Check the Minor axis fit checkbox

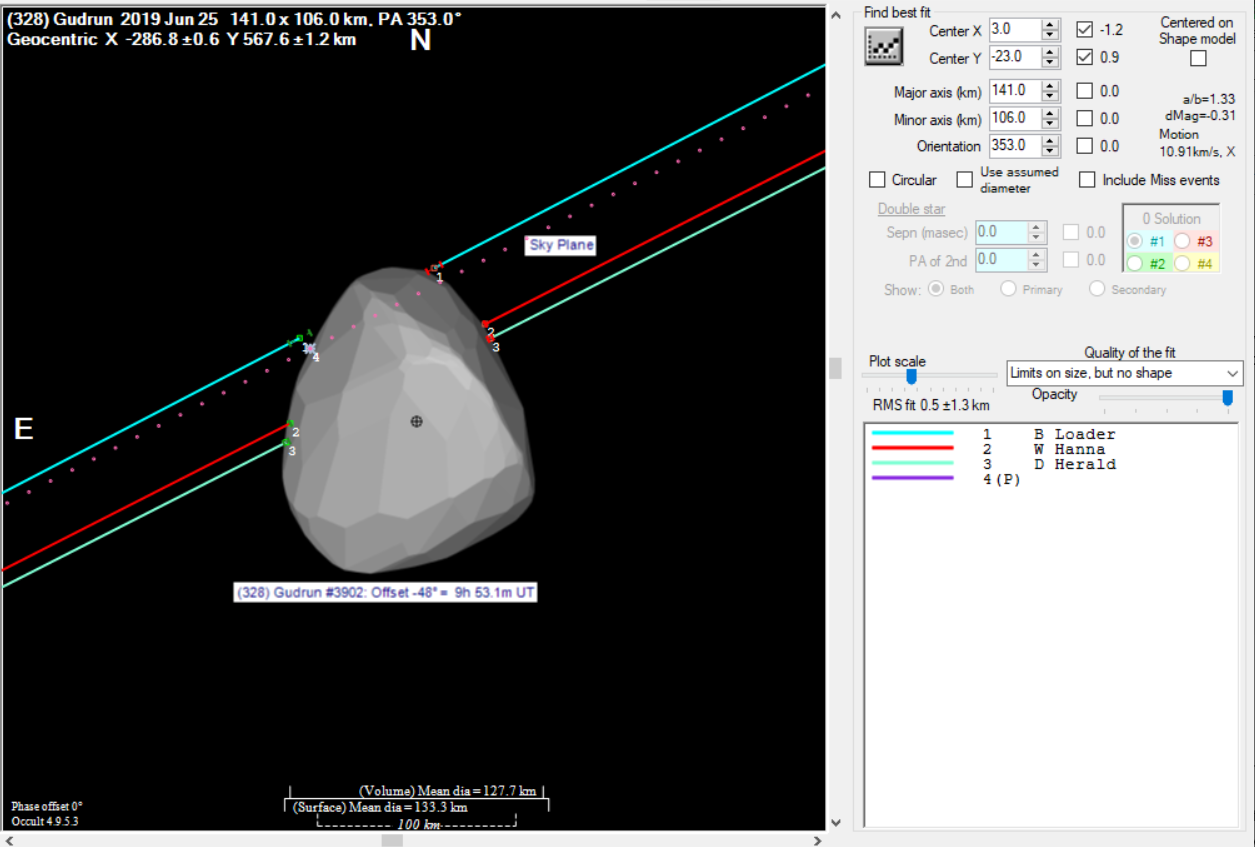click(1084, 118)
